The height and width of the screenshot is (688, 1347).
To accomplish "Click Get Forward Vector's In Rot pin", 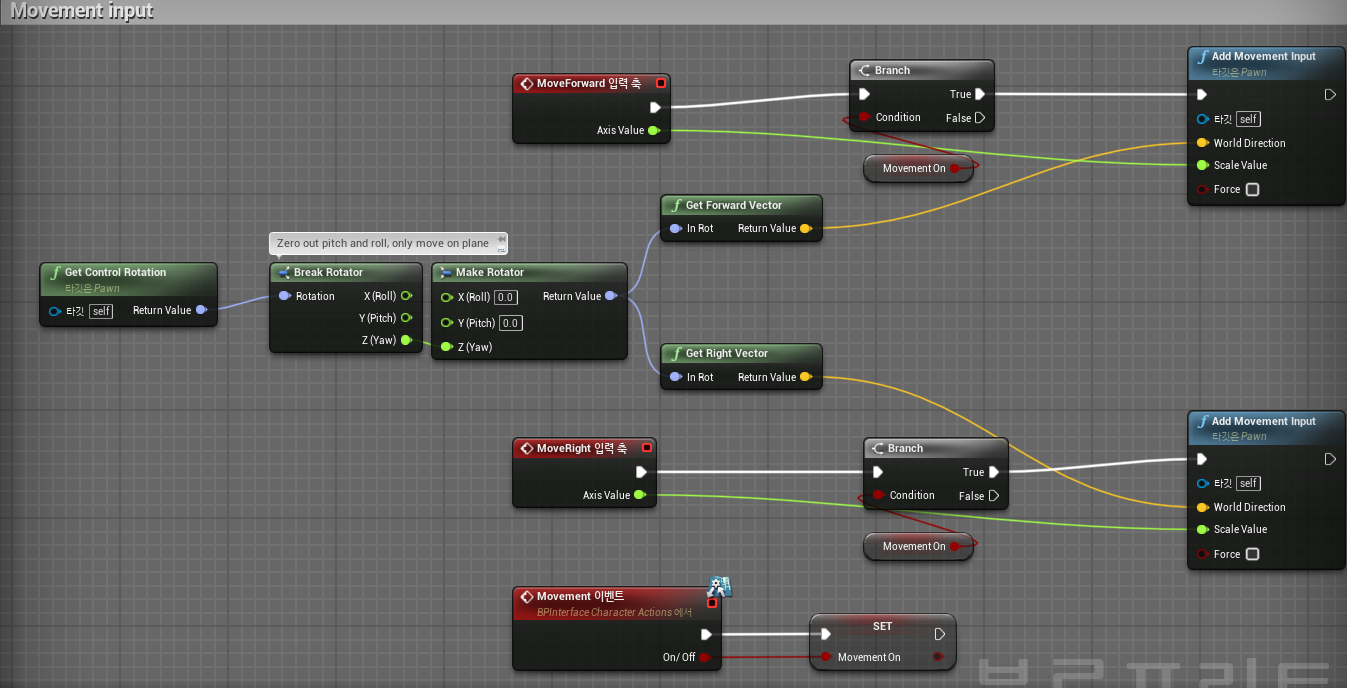I will tap(675, 228).
